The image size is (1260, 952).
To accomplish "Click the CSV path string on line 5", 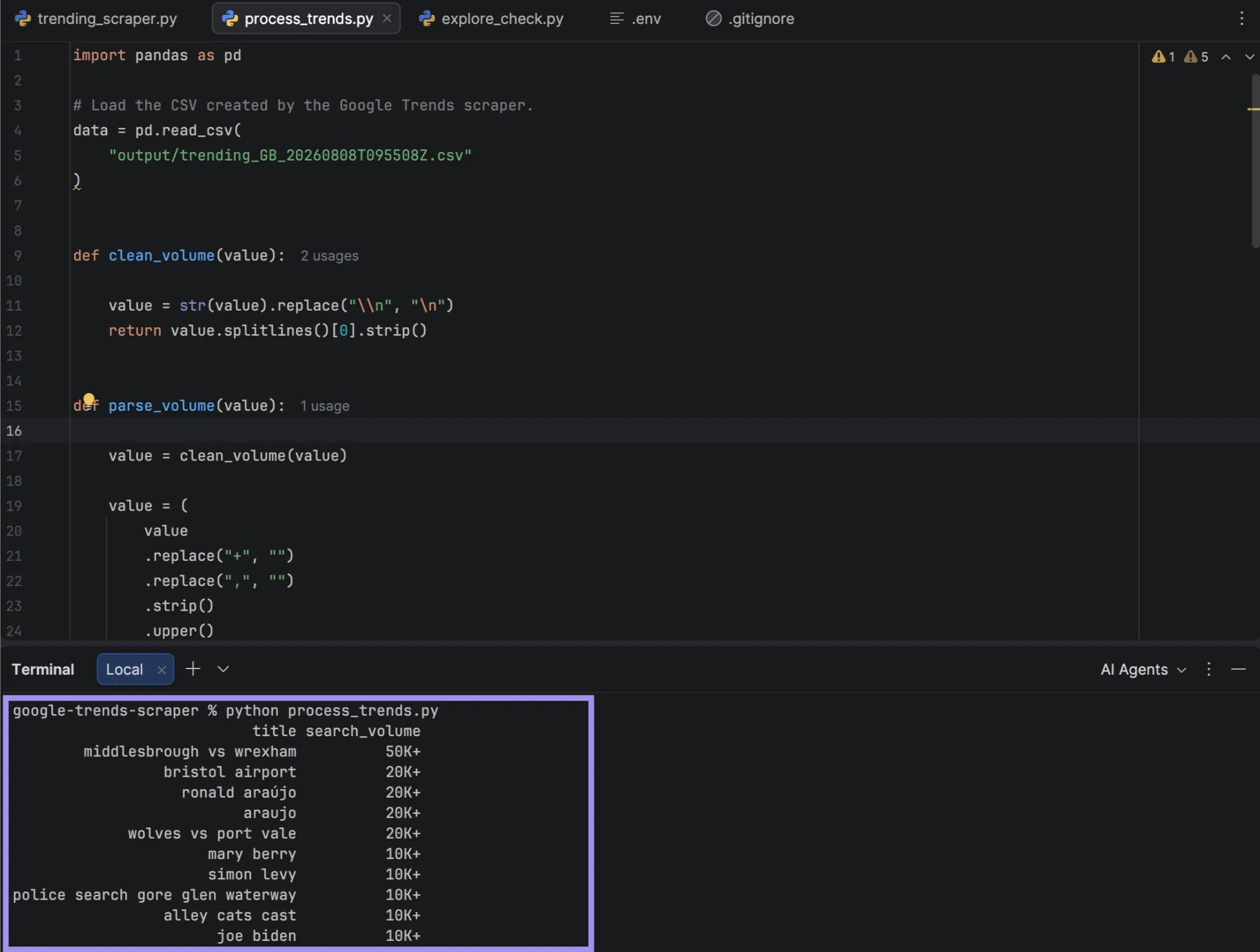I will coord(290,155).
